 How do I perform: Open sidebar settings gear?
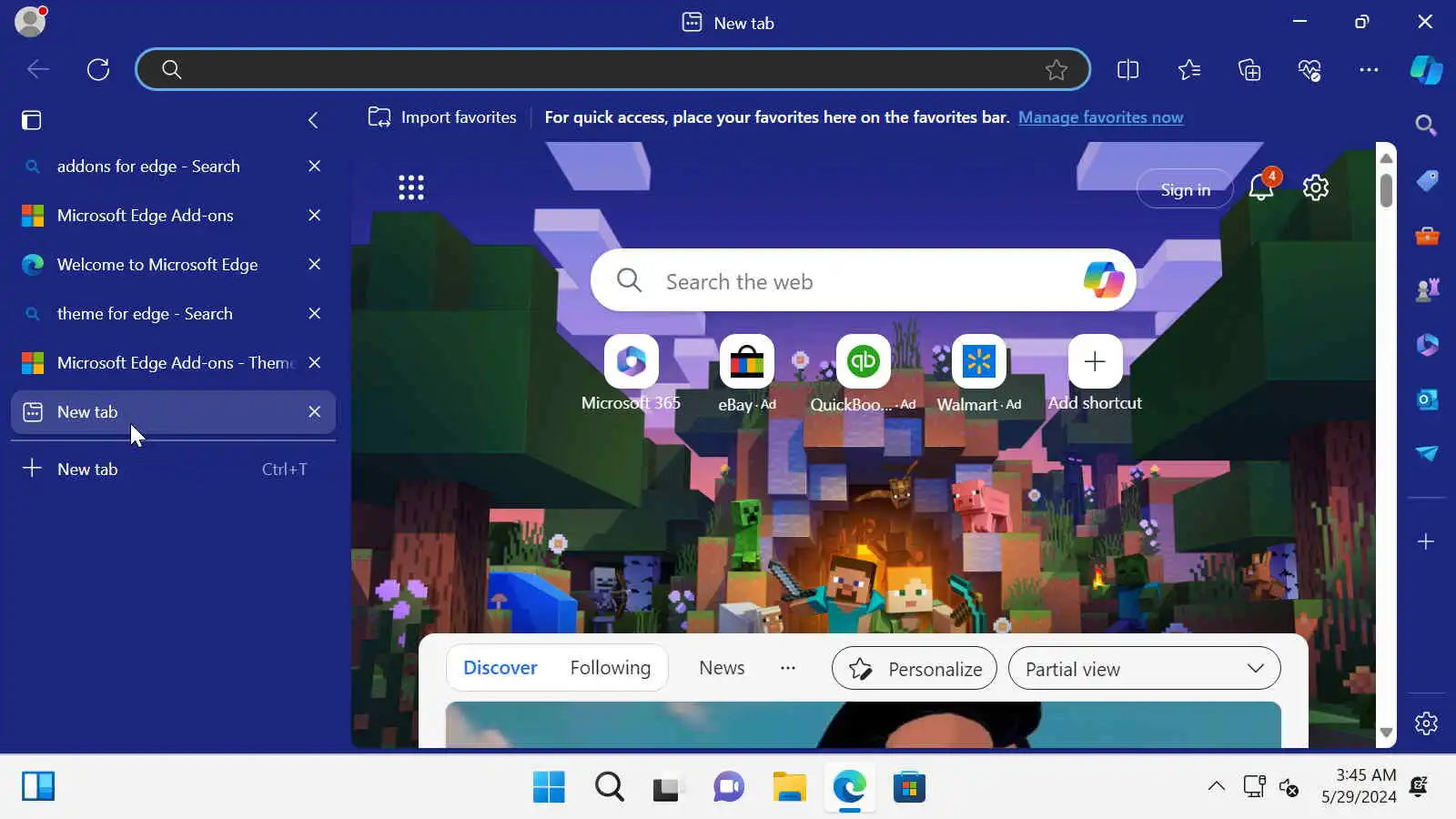click(1426, 723)
